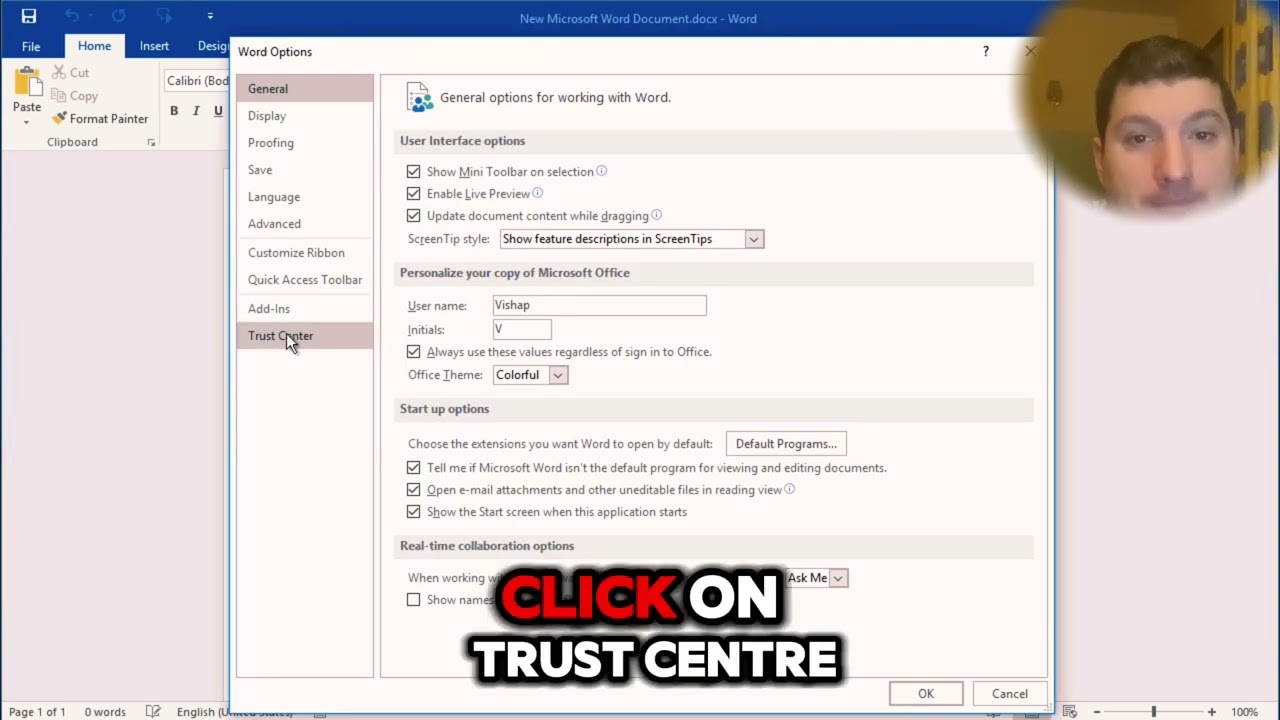Click OK in Word Options
The width and height of the screenshot is (1280, 720).
(x=926, y=694)
